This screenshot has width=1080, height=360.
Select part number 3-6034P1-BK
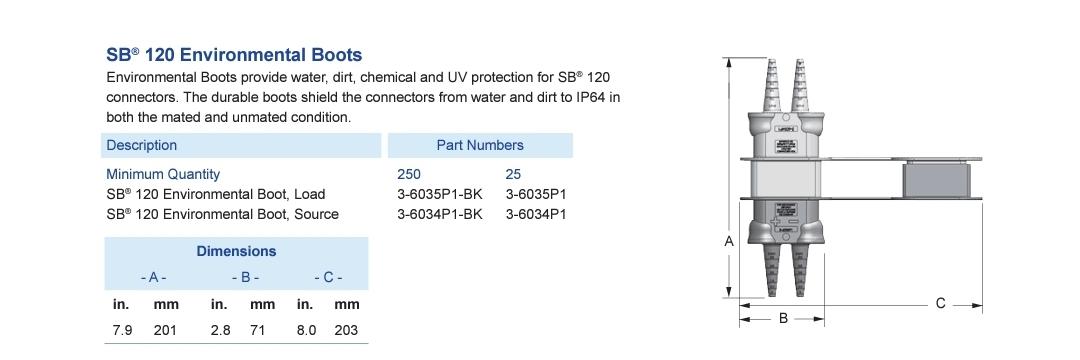tap(439, 214)
